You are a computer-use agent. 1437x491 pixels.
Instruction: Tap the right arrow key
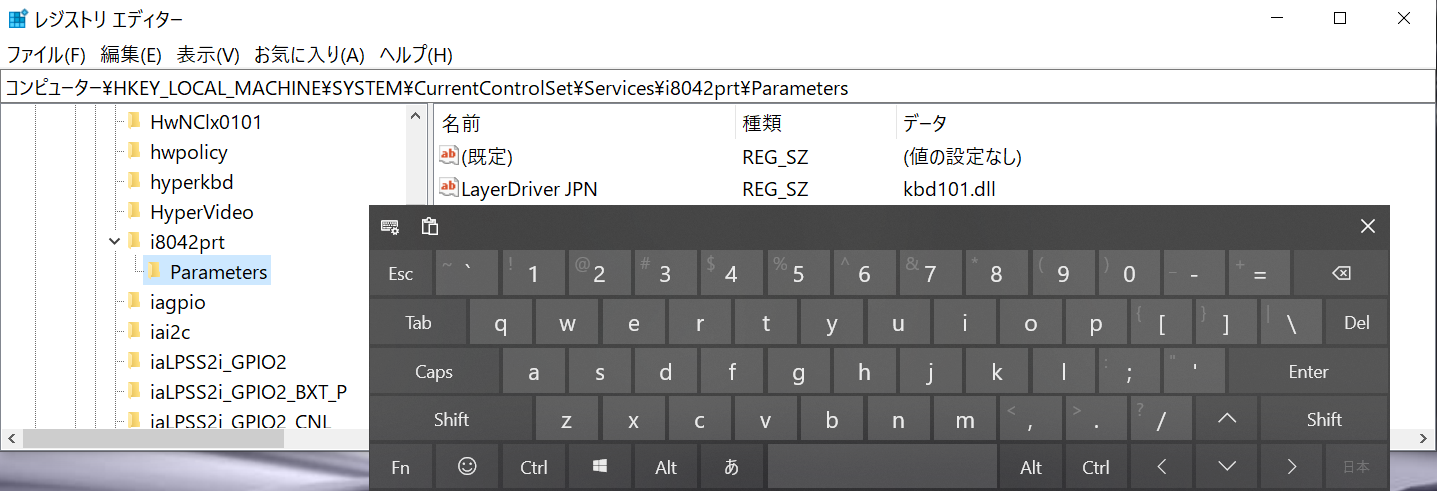1292,467
